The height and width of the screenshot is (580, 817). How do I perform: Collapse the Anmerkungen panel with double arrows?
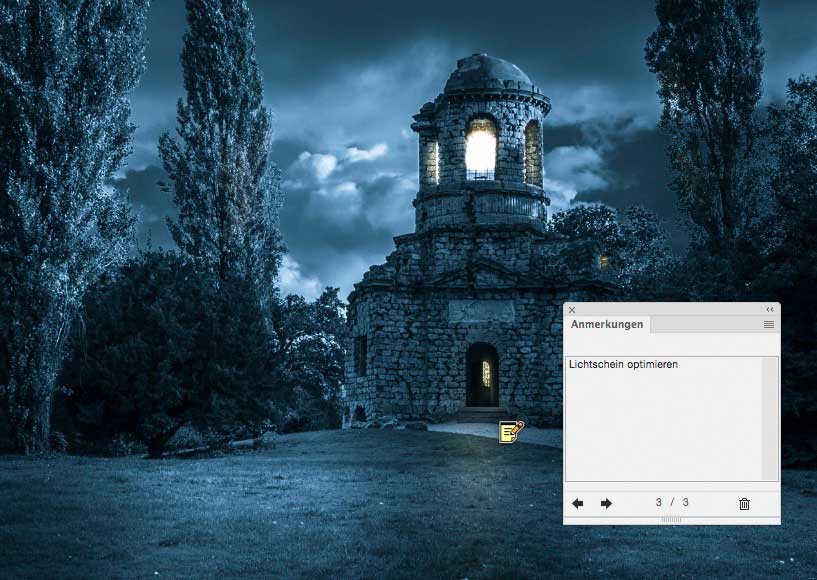click(x=770, y=310)
